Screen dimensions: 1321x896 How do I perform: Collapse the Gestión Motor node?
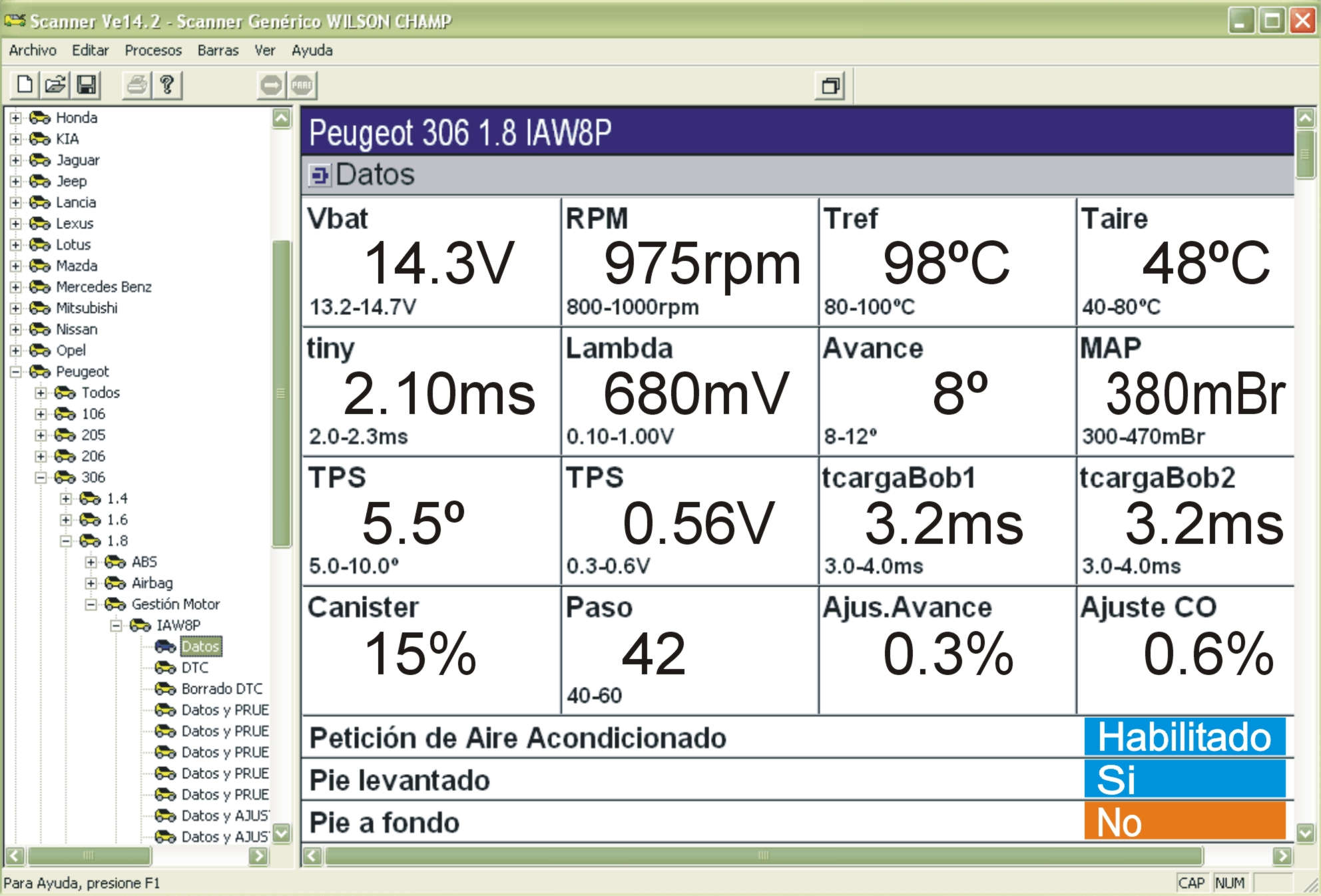coord(91,604)
